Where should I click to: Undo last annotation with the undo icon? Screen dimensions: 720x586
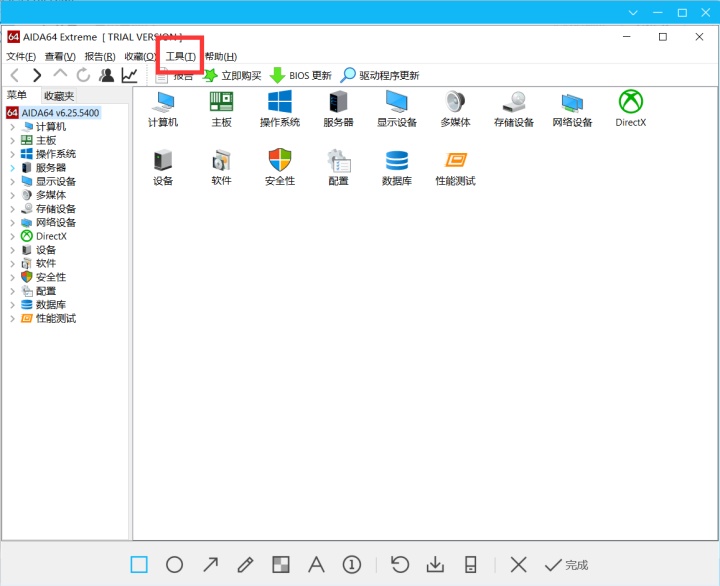coord(399,564)
